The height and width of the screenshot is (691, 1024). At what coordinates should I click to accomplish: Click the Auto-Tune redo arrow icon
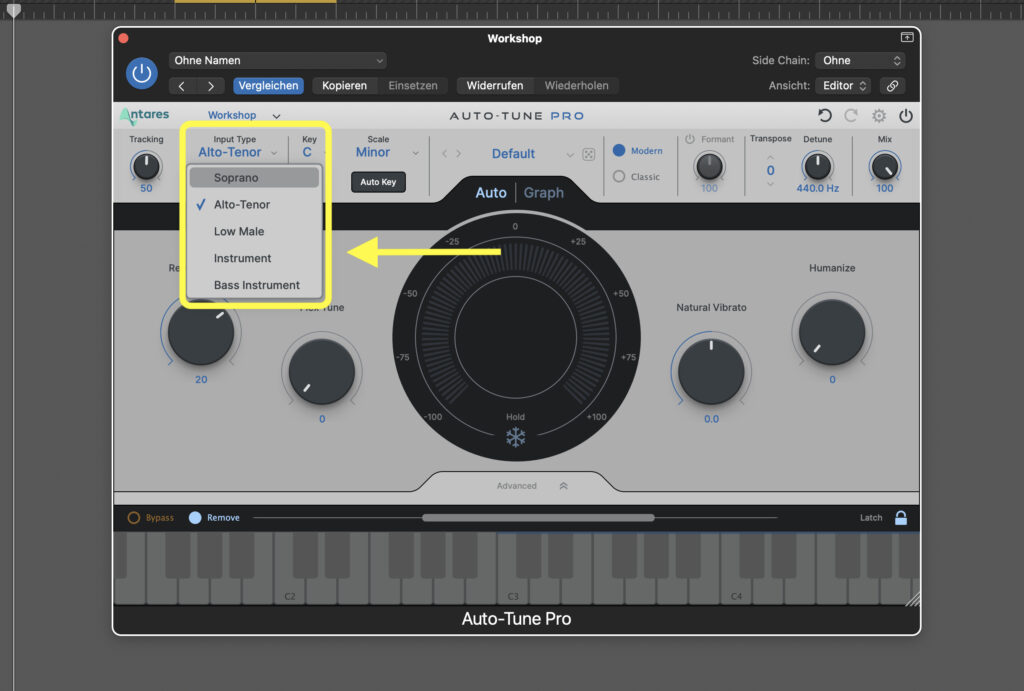click(x=851, y=116)
